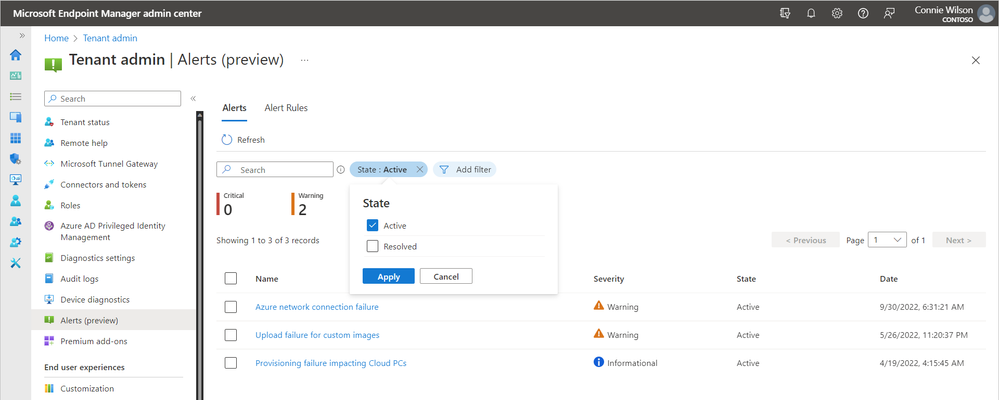Select checkbox for Upload failure for custom images
The image size is (999, 400).
point(231,335)
